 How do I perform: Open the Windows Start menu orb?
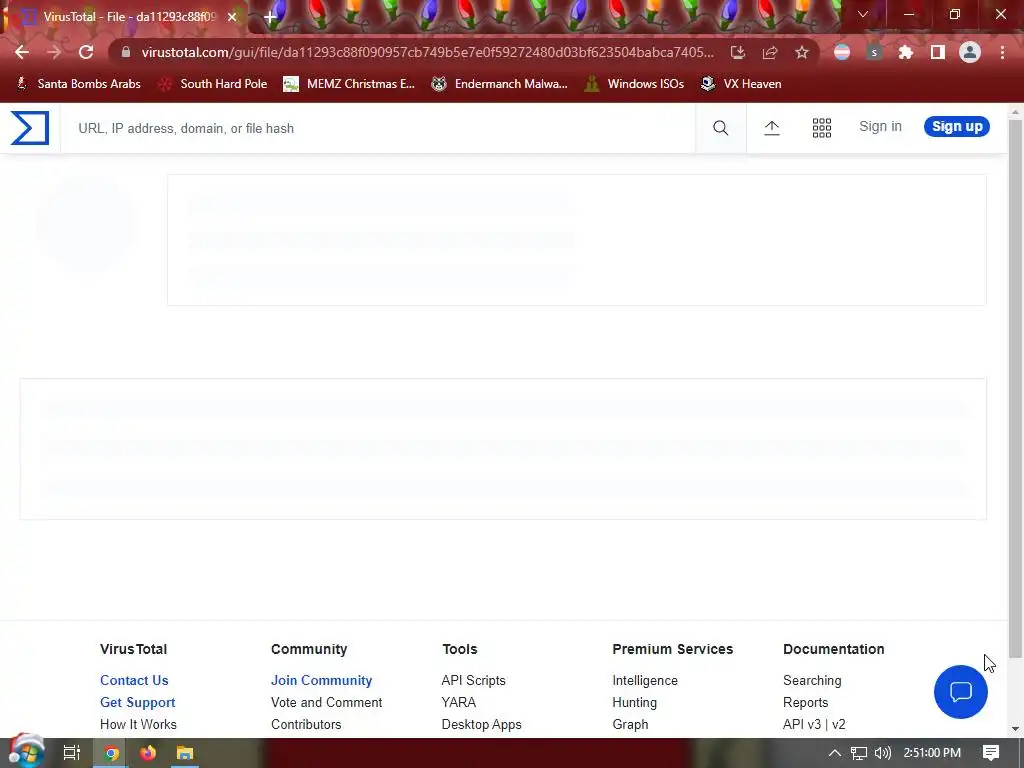[26, 752]
